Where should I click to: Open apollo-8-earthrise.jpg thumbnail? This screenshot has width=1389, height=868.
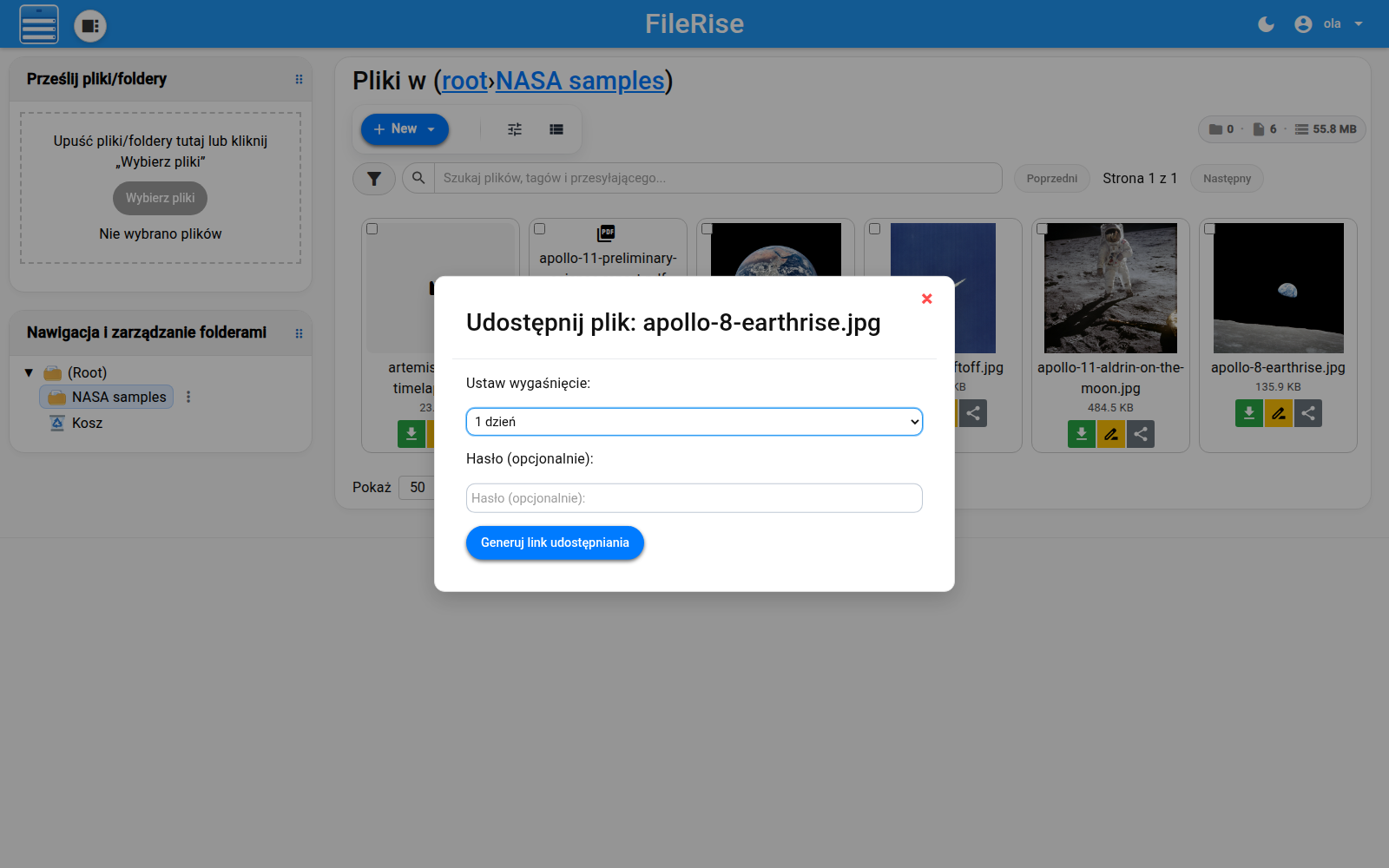coord(1279,288)
